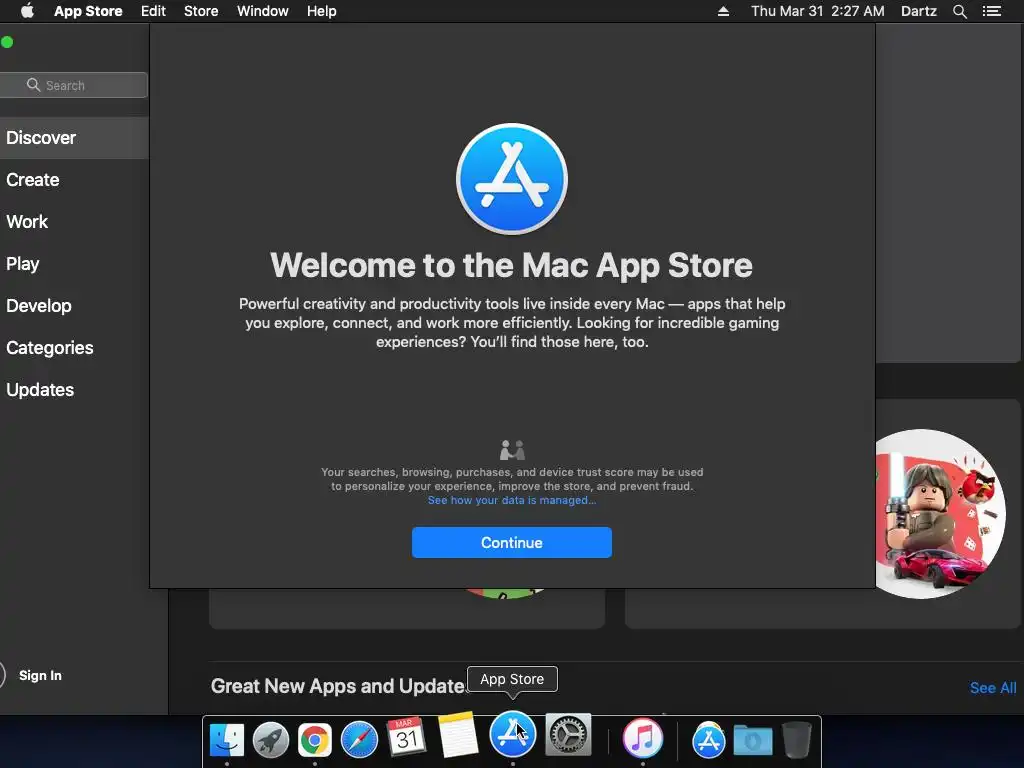The image size is (1024, 768).
Task: Select Play in the sidebar
Action: [x=74, y=264]
